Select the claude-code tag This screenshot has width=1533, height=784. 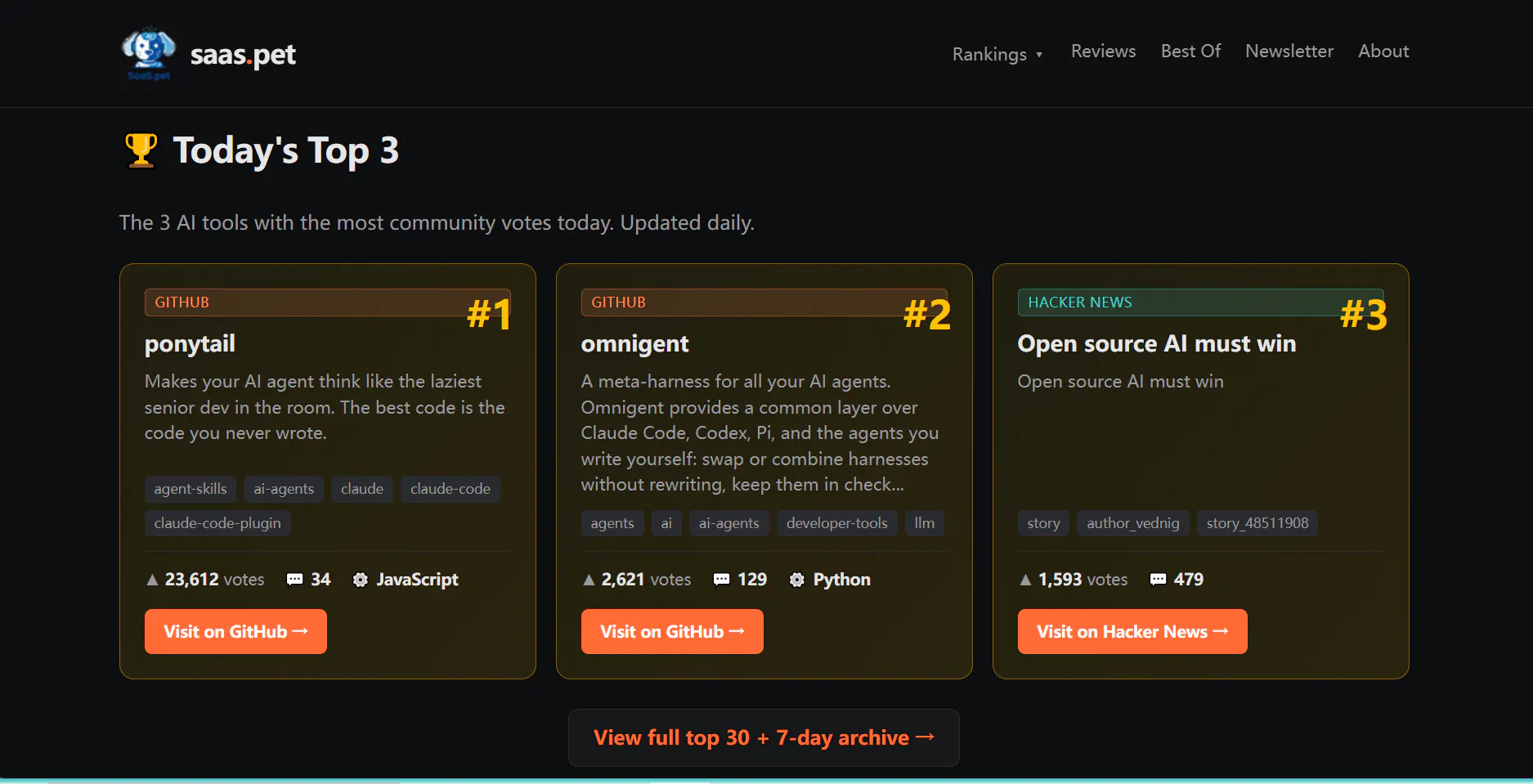click(x=450, y=489)
